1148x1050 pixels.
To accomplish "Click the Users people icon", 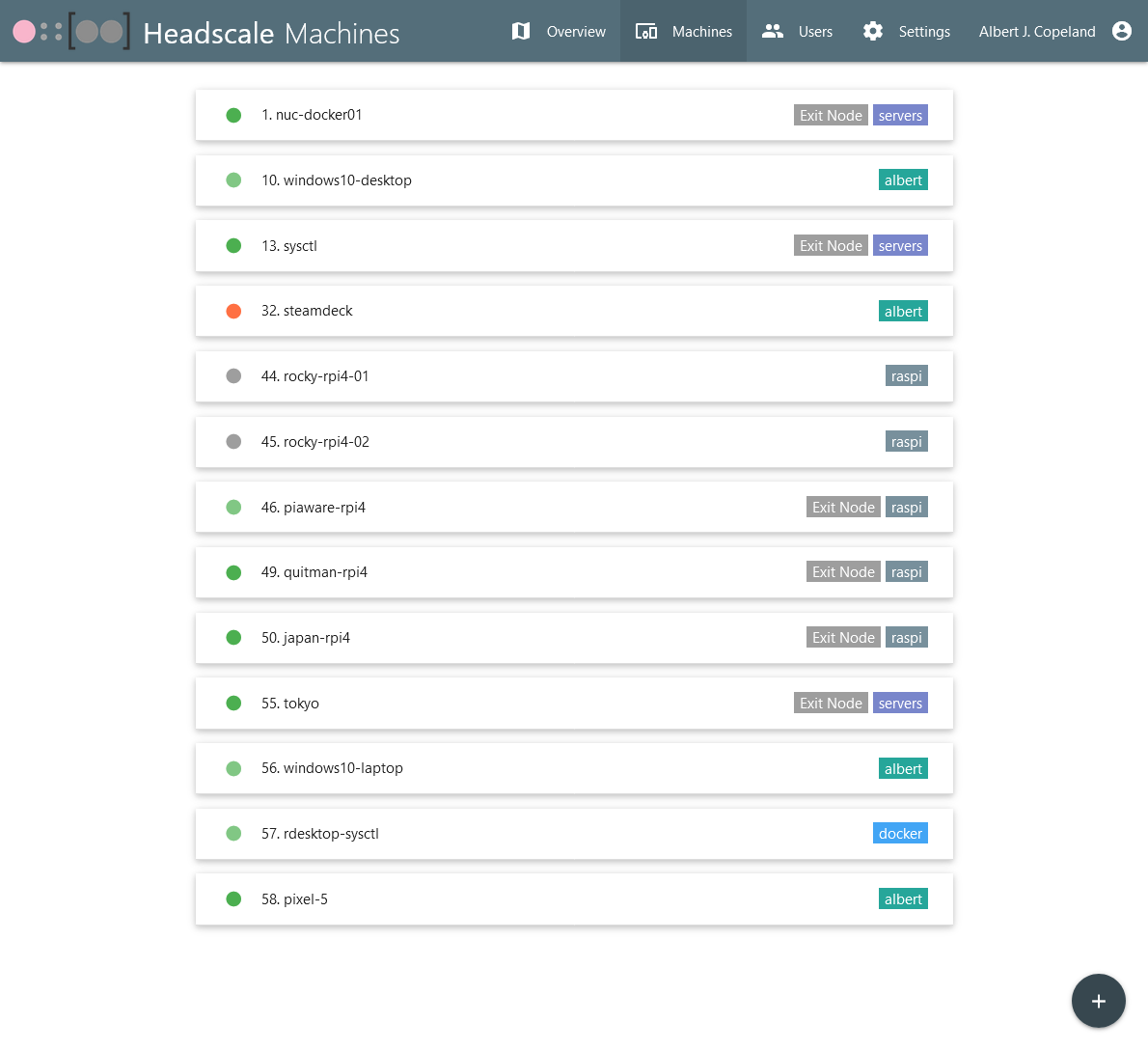I will point(773,31).
